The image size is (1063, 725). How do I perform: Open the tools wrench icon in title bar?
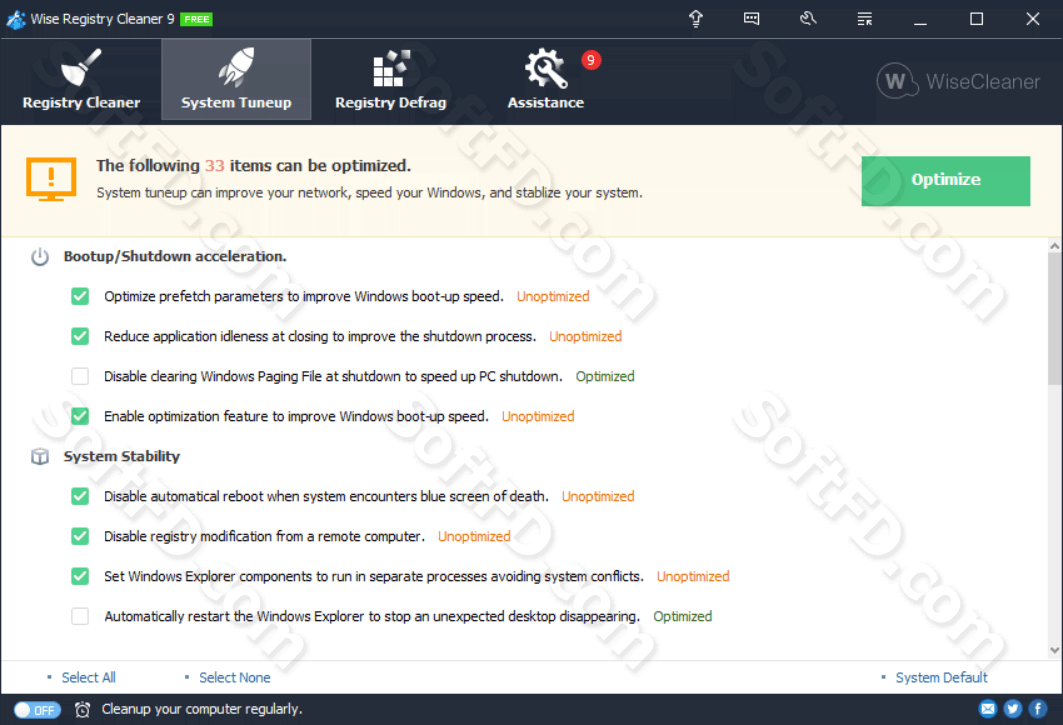808,19
